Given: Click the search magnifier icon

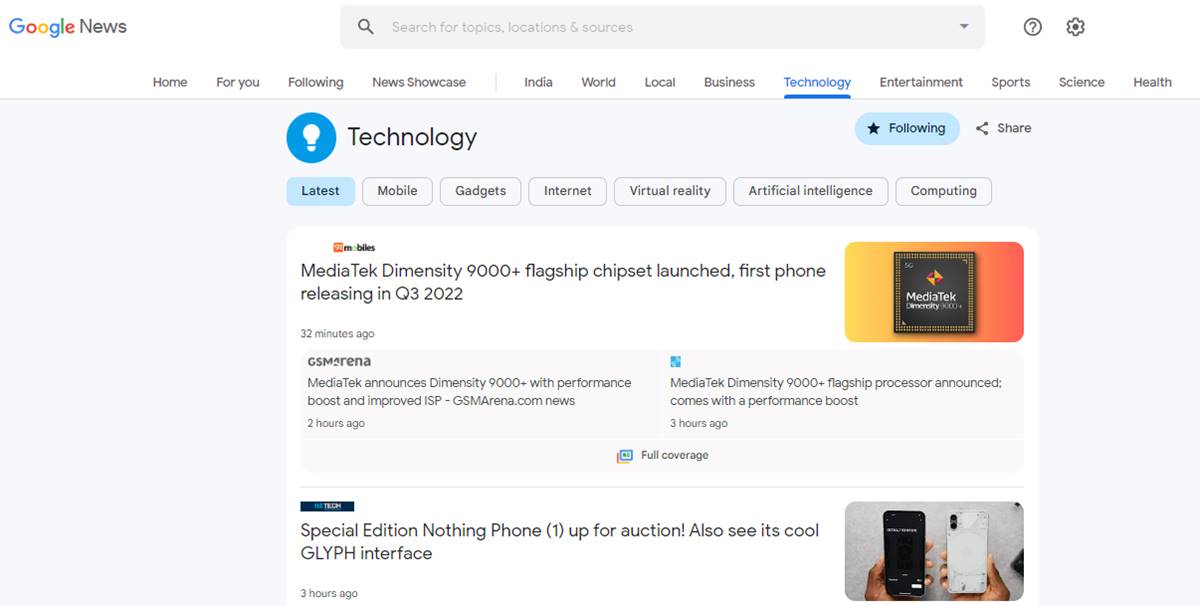Looking at the screenshot, I should [366, 27].
